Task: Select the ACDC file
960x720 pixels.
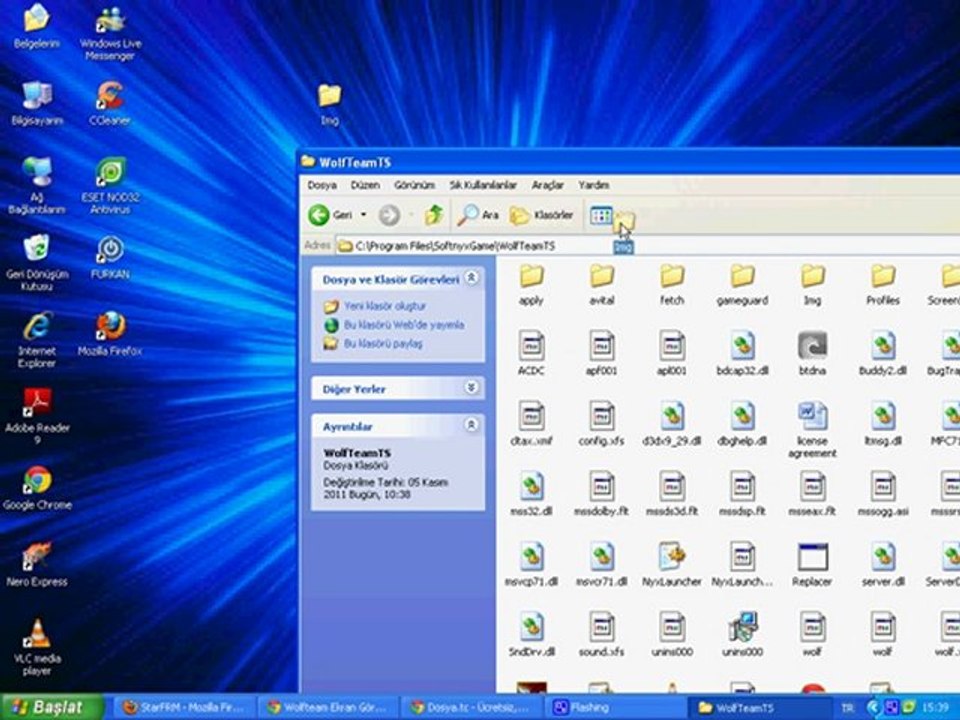Action: pyautogui.click(x=531, y=354)
